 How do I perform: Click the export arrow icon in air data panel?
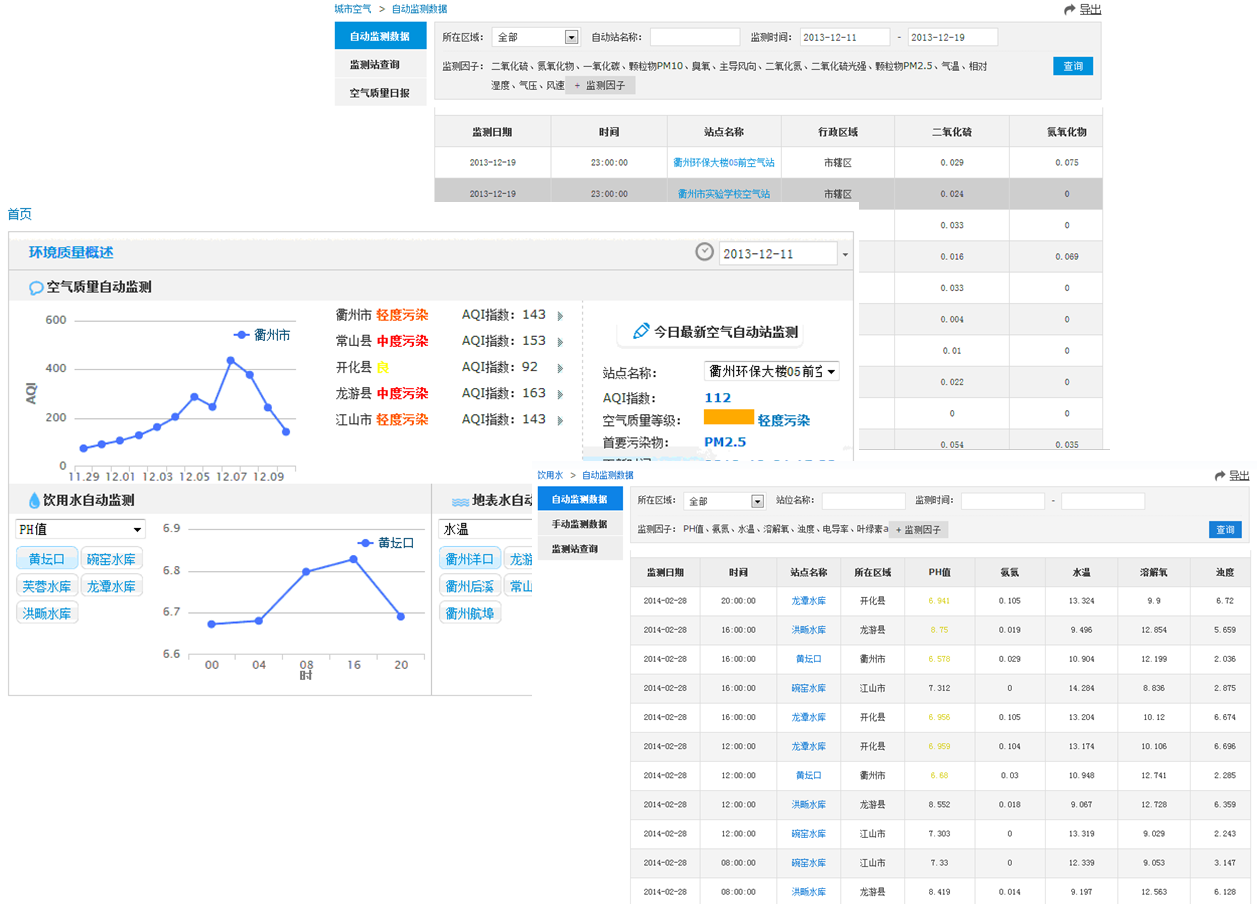pos(1071,9)
